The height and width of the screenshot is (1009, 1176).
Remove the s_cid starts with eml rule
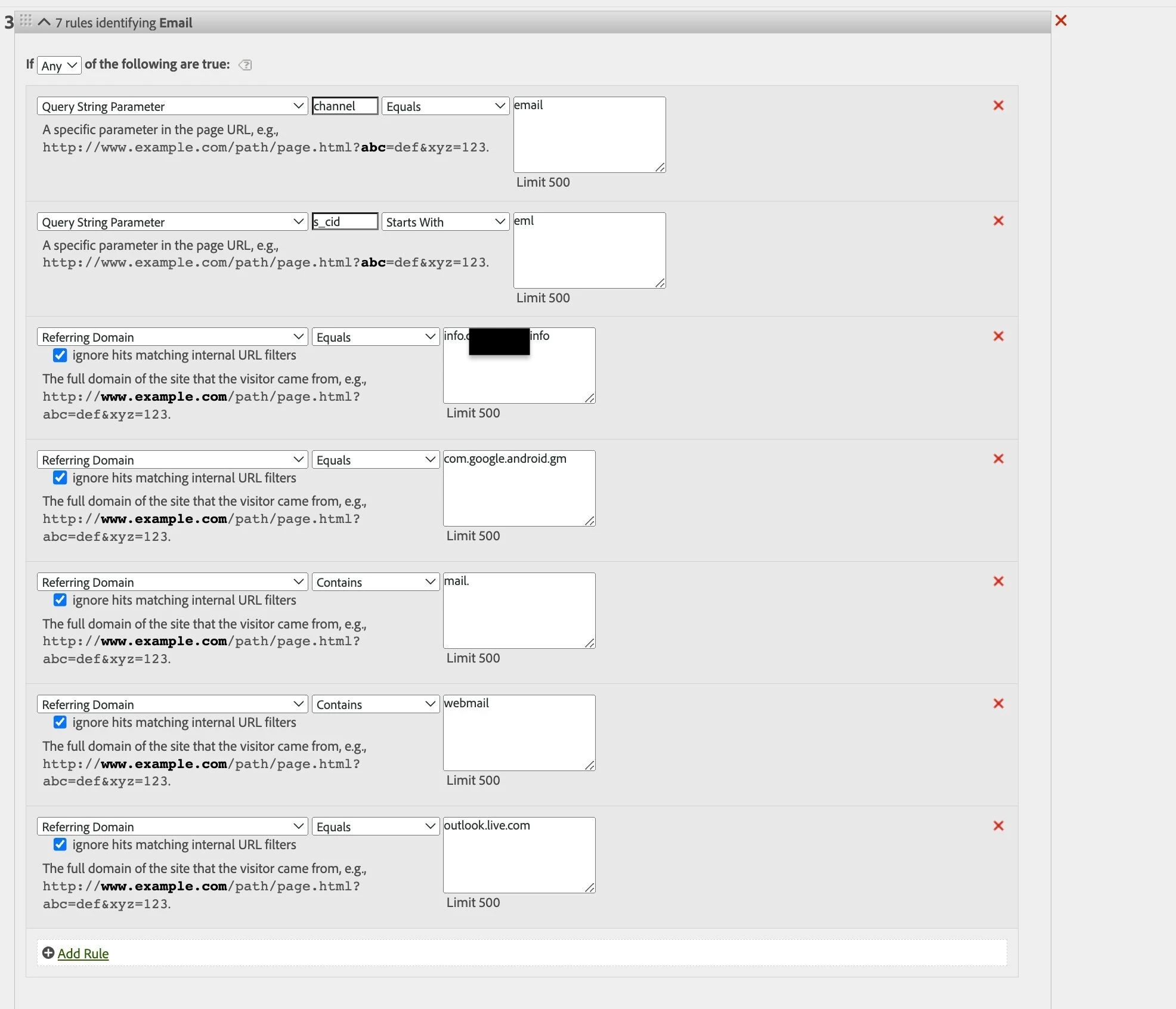click(998, 221)
